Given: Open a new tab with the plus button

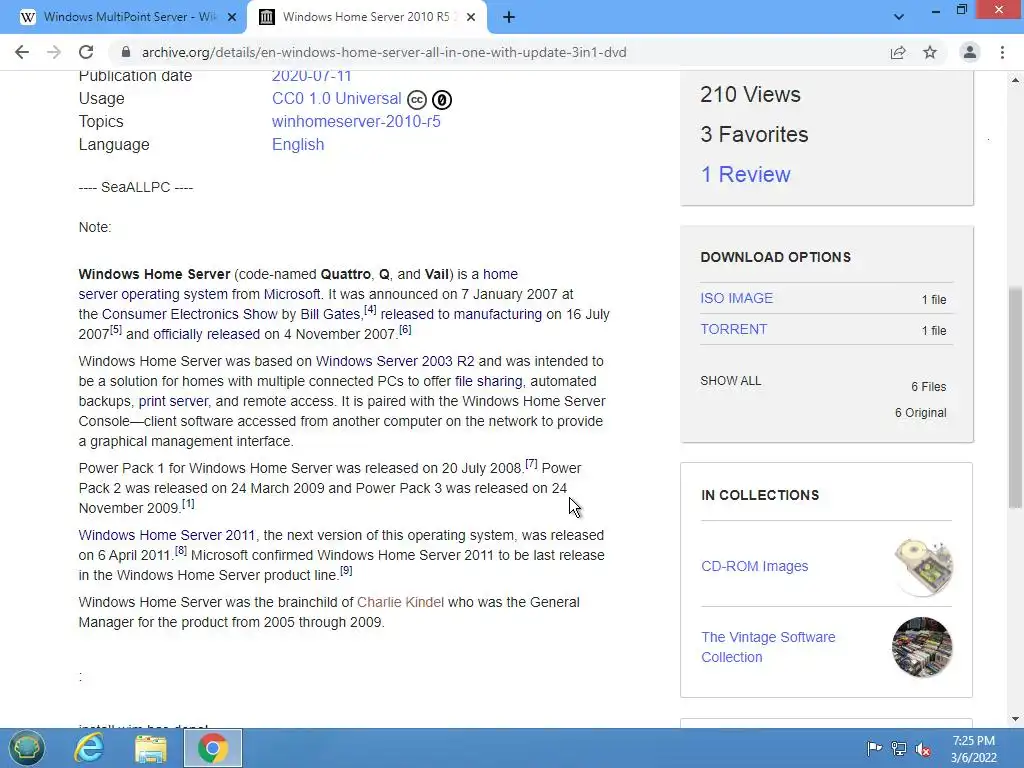Looking at the screenshot, I should 509,18.
